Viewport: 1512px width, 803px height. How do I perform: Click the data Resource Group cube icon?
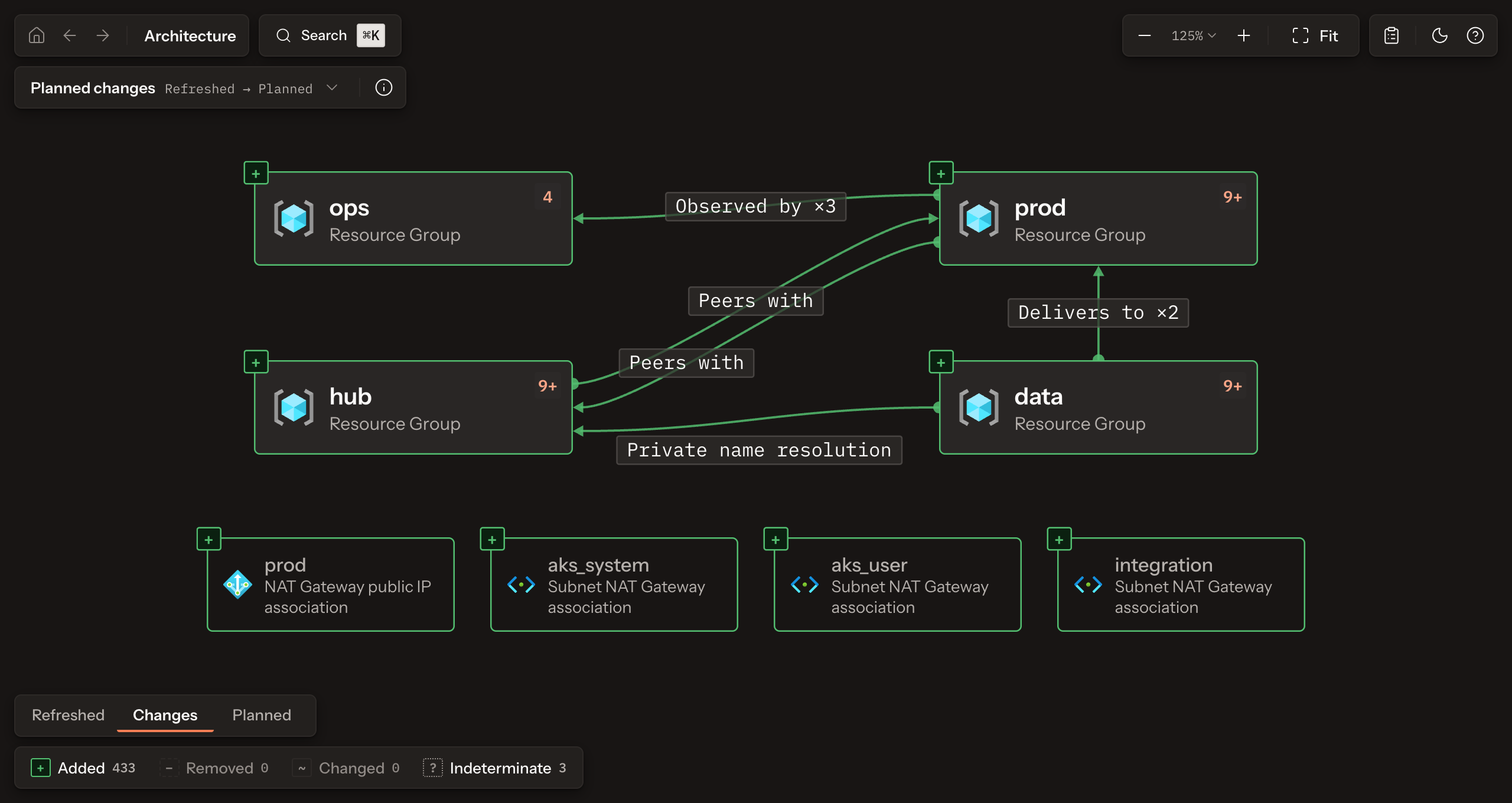tap(979, 407)
